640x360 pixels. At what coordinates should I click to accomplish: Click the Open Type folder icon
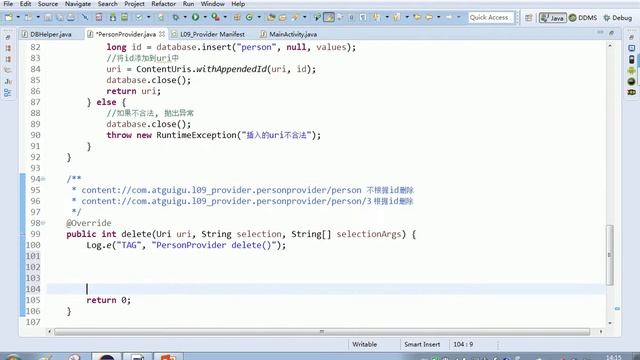[271, 18]
